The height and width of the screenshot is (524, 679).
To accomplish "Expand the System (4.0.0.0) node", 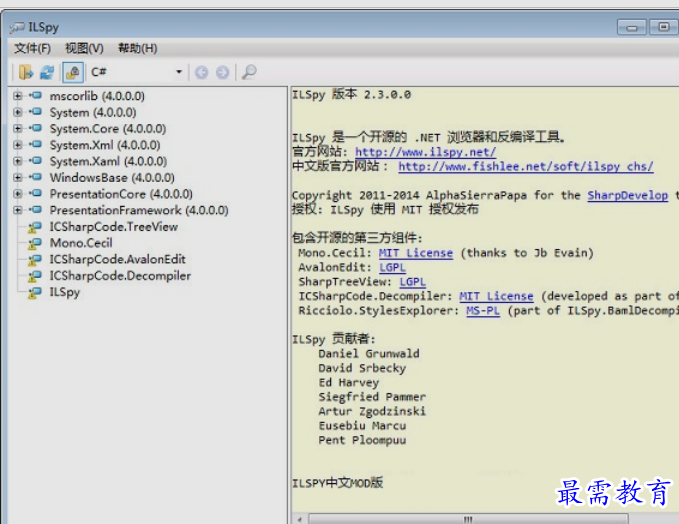I will 17,112.
